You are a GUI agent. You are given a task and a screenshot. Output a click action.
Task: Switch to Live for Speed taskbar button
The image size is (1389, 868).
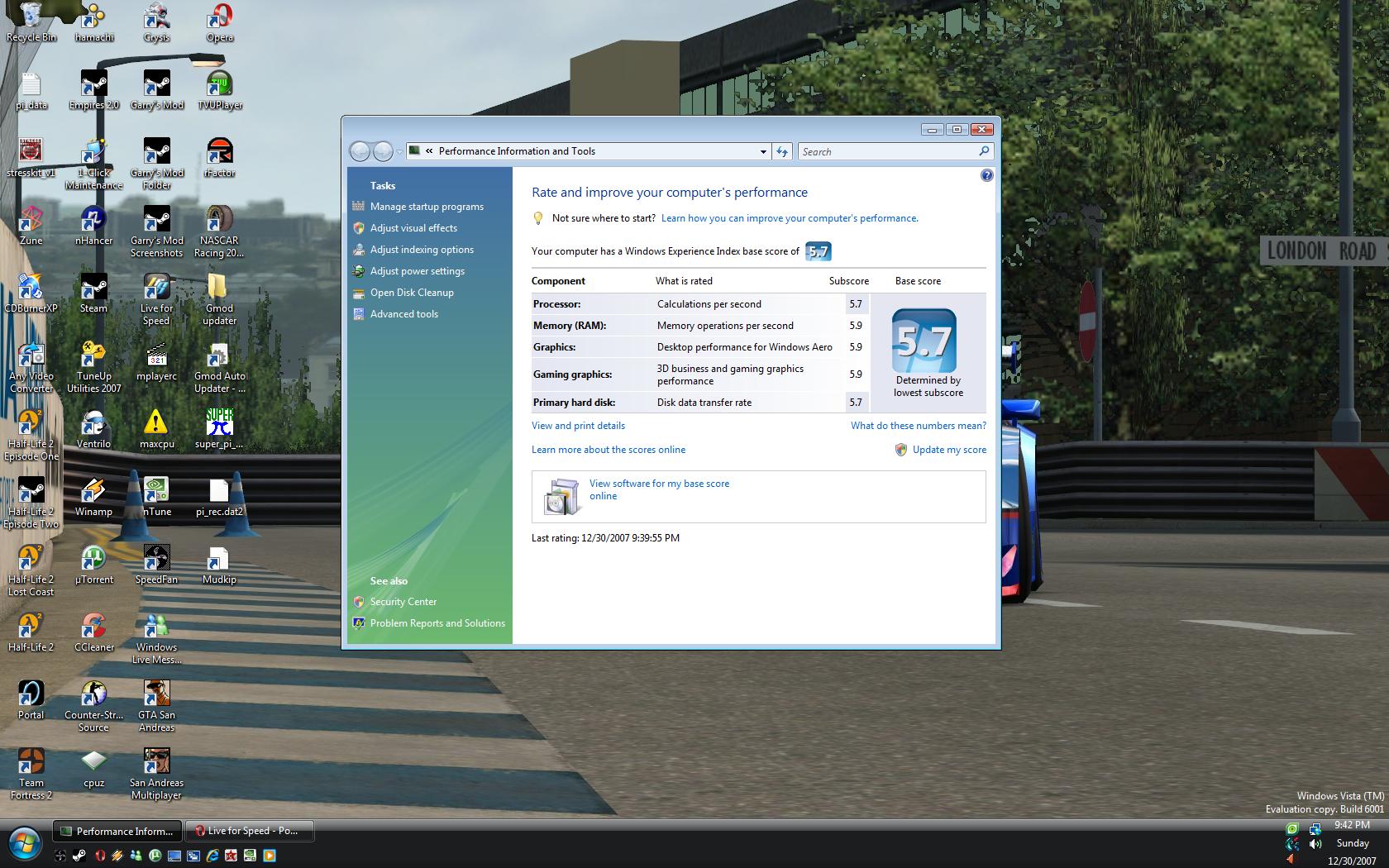coord(250,831)
